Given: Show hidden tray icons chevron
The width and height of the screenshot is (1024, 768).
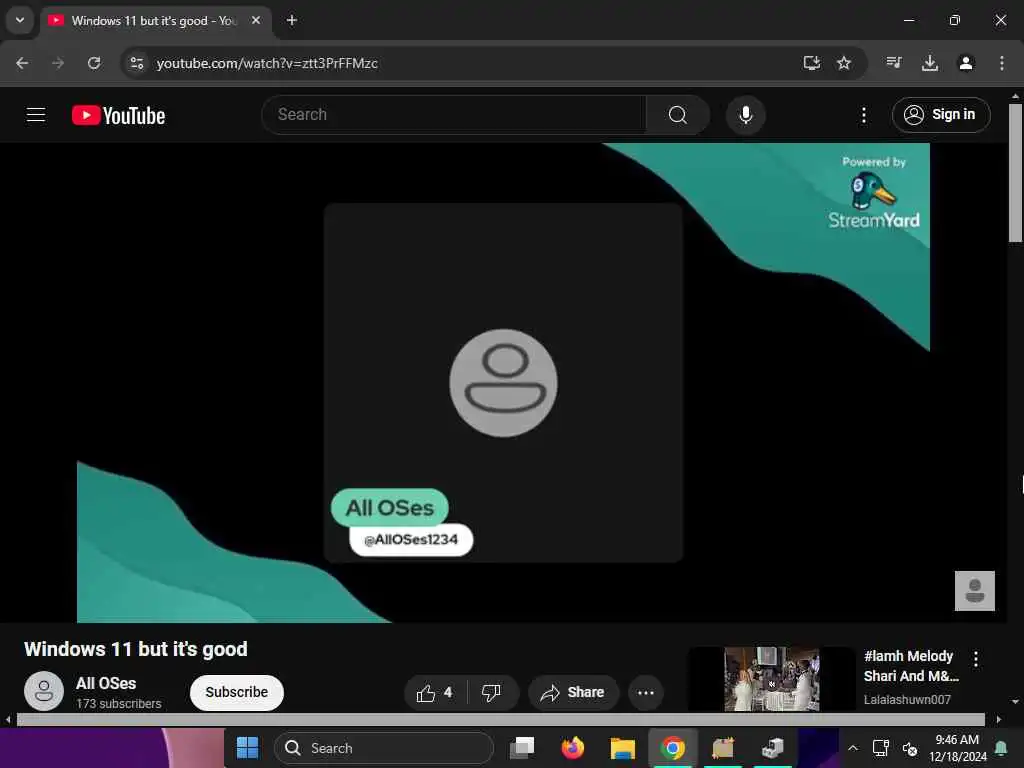Looking at the screenshot, I should point(853,748).
